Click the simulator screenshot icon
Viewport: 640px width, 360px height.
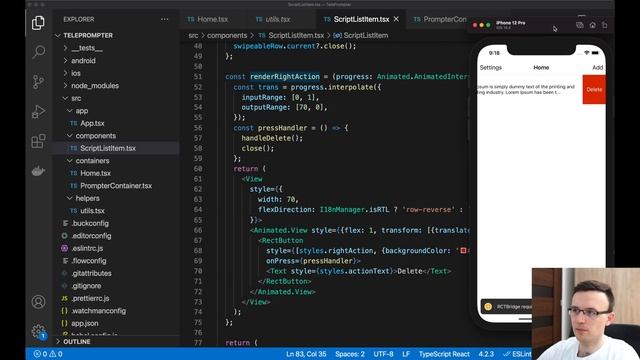580,25
